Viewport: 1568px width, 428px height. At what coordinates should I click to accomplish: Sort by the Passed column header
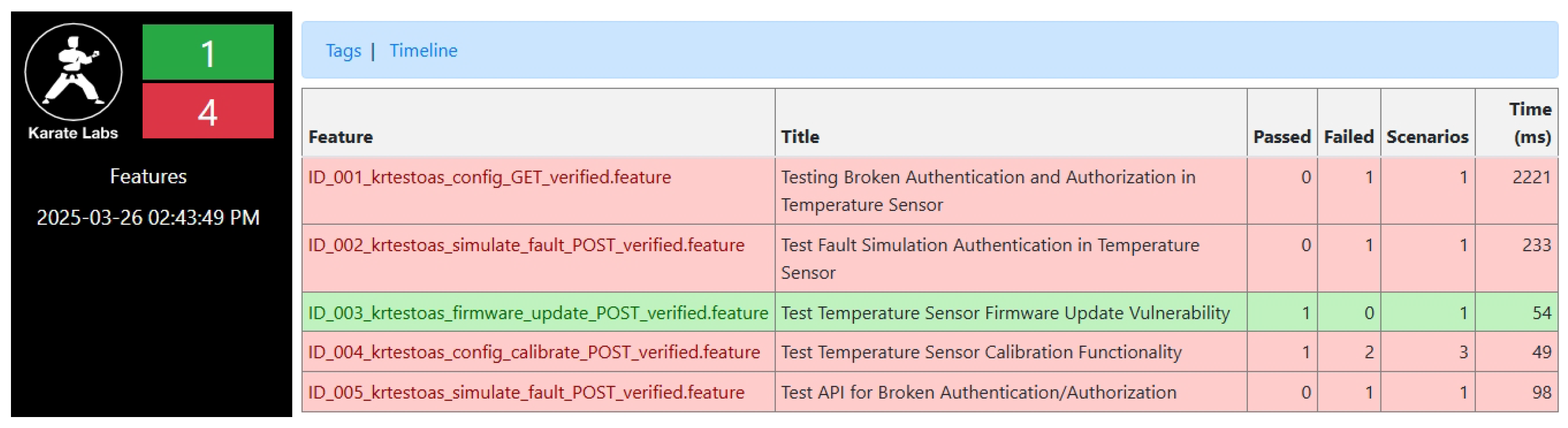[x=1281, y=137]
